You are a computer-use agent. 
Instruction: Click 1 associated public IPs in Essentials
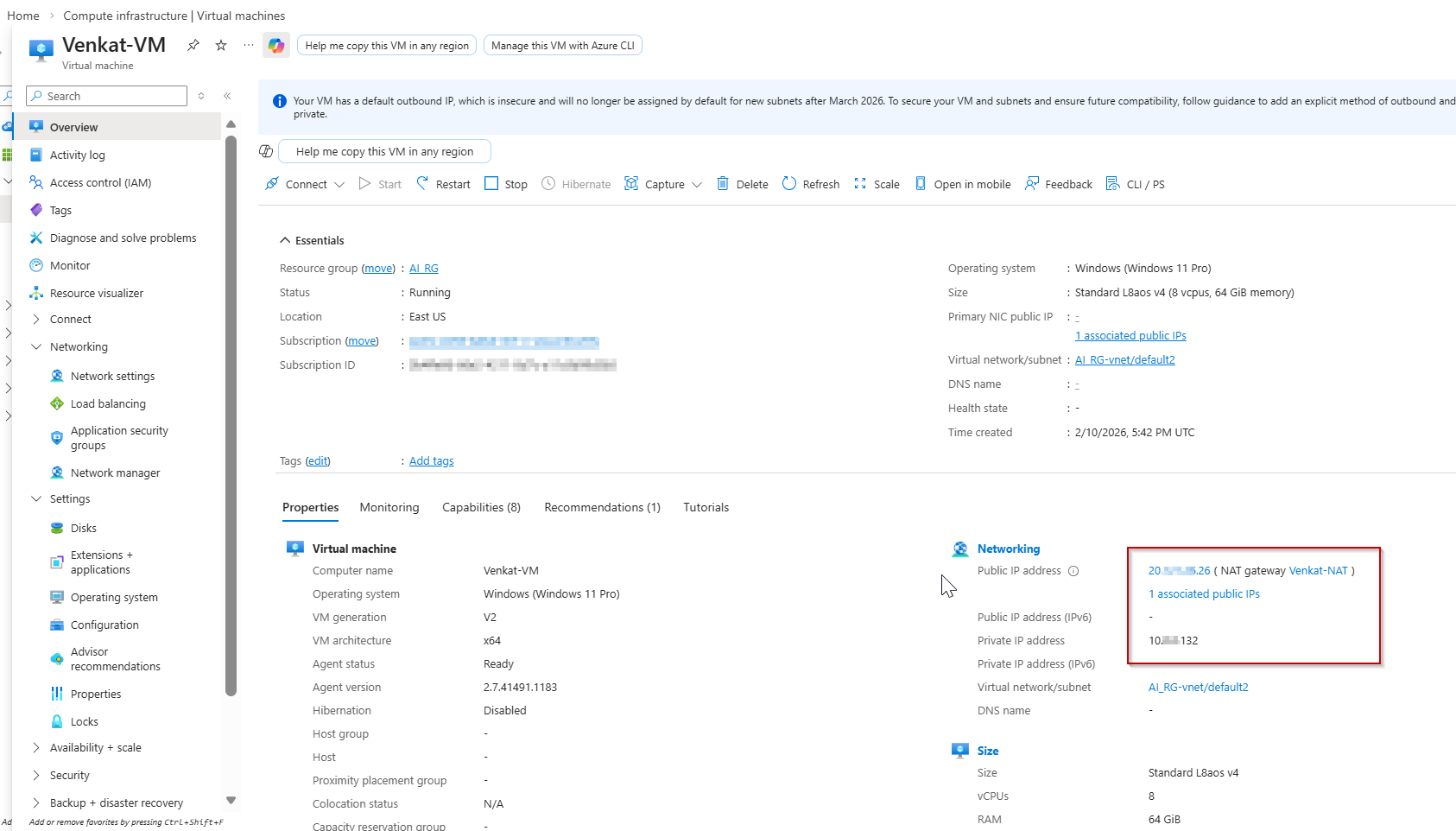[x=1130, y=336]
